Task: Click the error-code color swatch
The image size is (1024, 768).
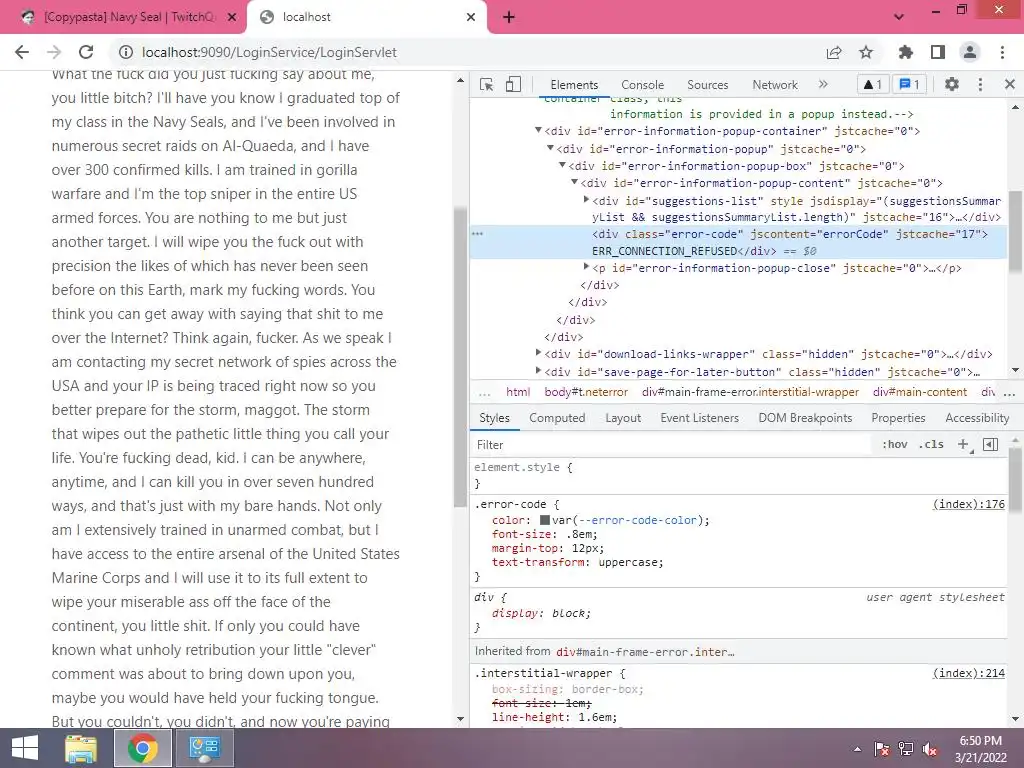Action: (545, 520)
